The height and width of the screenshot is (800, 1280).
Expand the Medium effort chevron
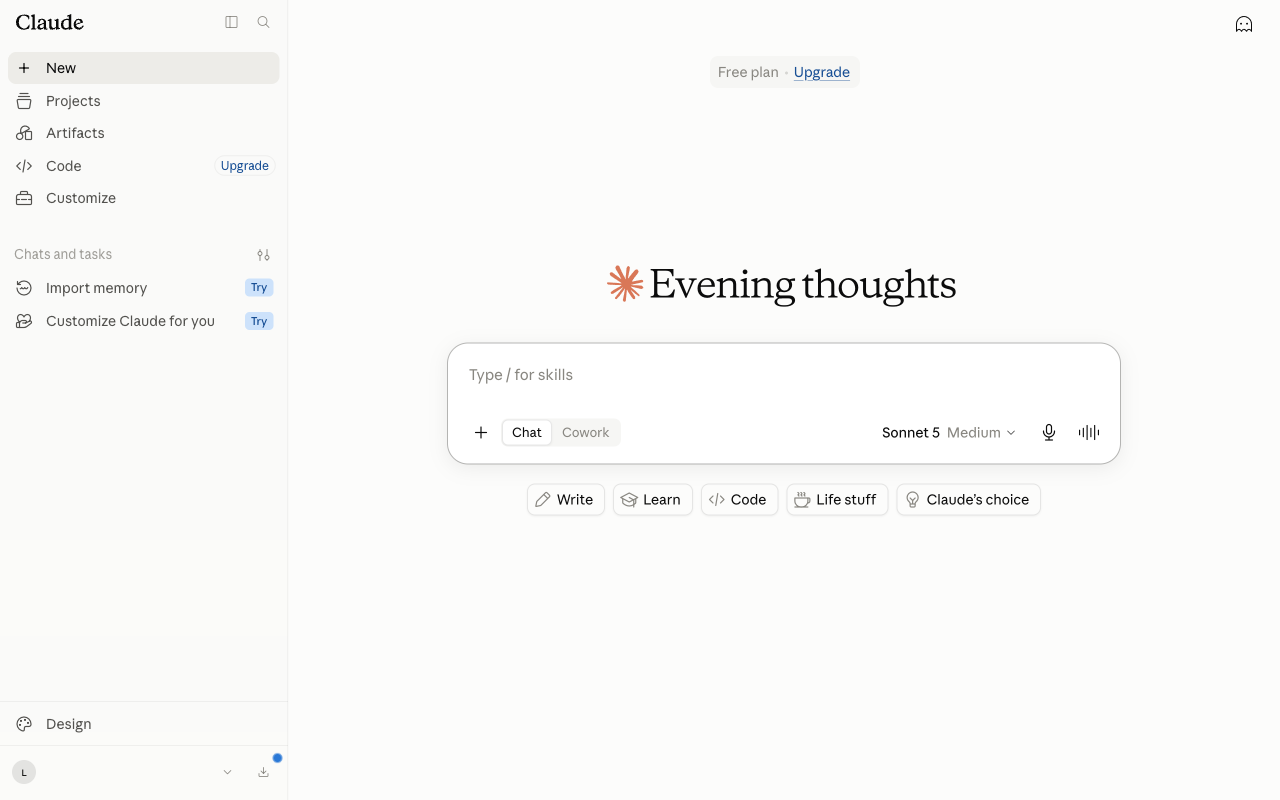[1011, 433]
